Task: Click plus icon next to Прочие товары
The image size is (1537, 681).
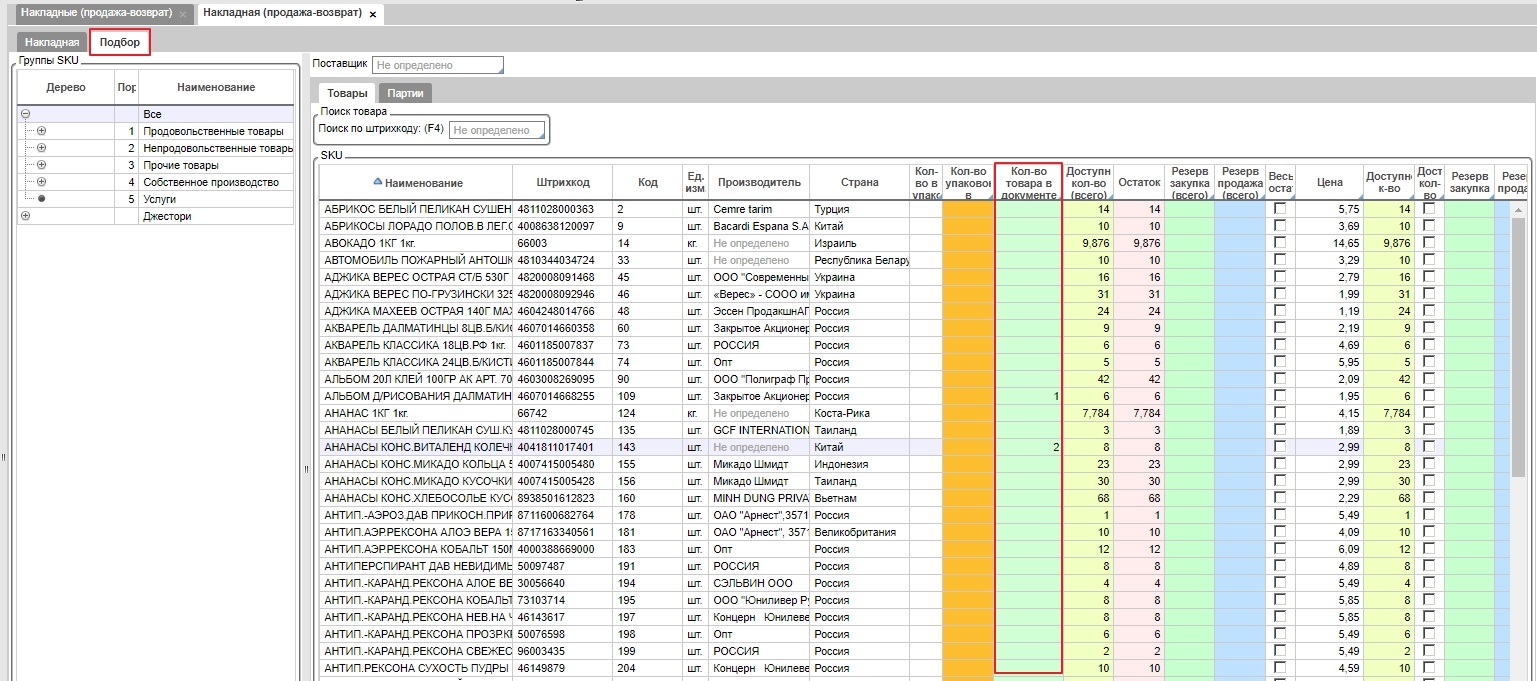Action: tap(41, 165)
